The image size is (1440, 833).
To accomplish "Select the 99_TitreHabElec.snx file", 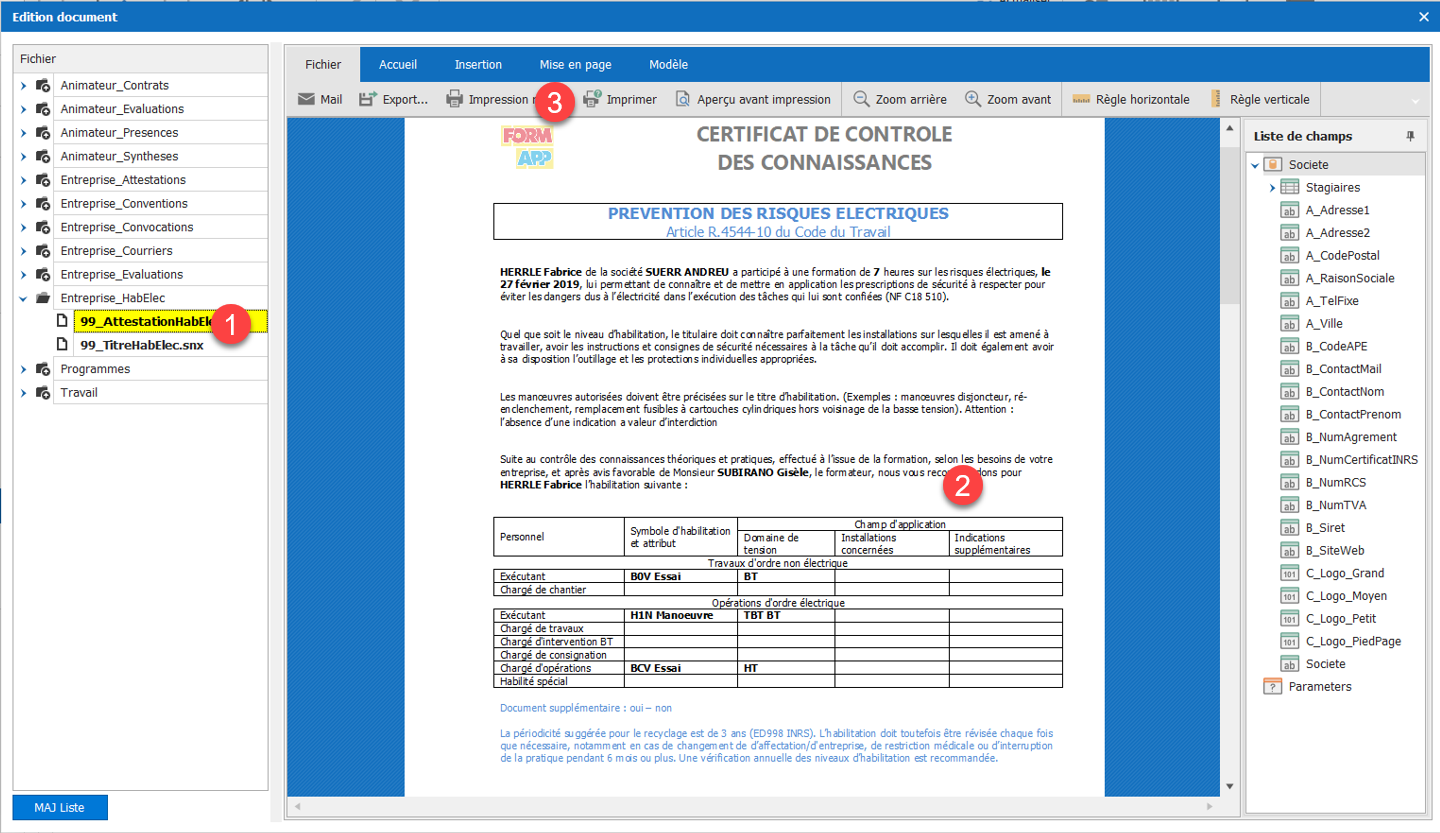I will [142, 345].
